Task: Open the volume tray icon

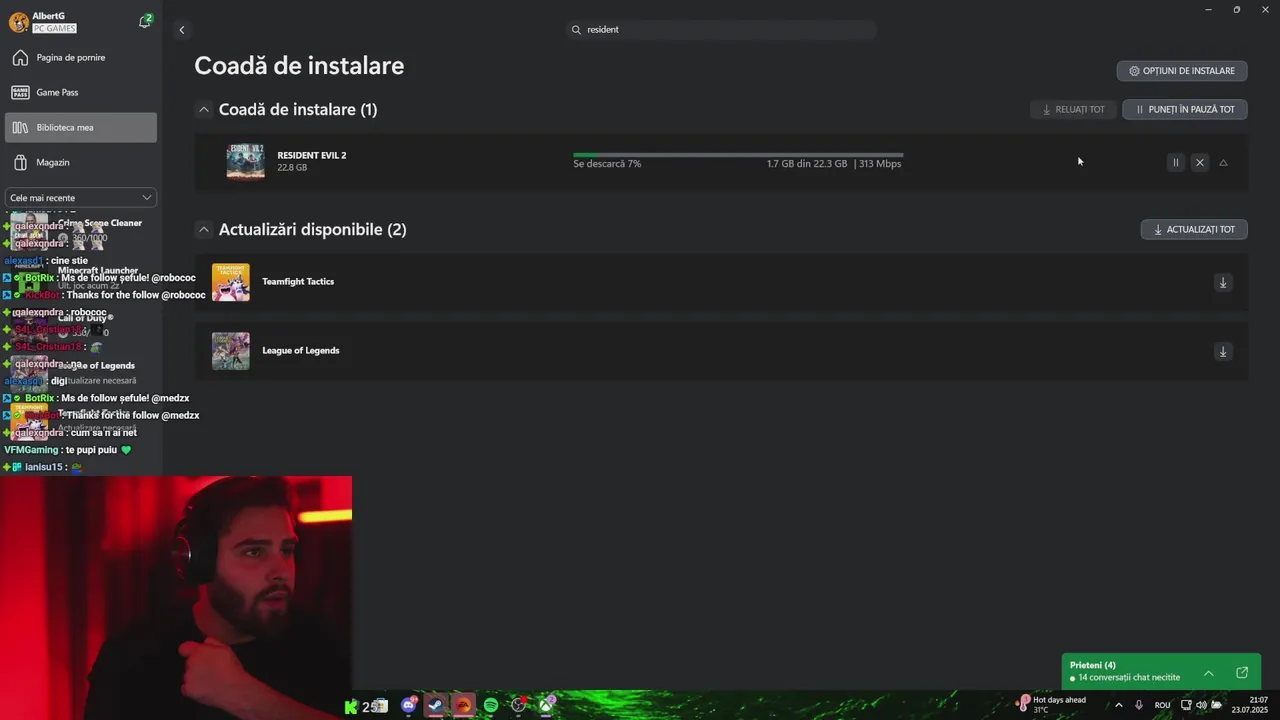Action: 1201,706
